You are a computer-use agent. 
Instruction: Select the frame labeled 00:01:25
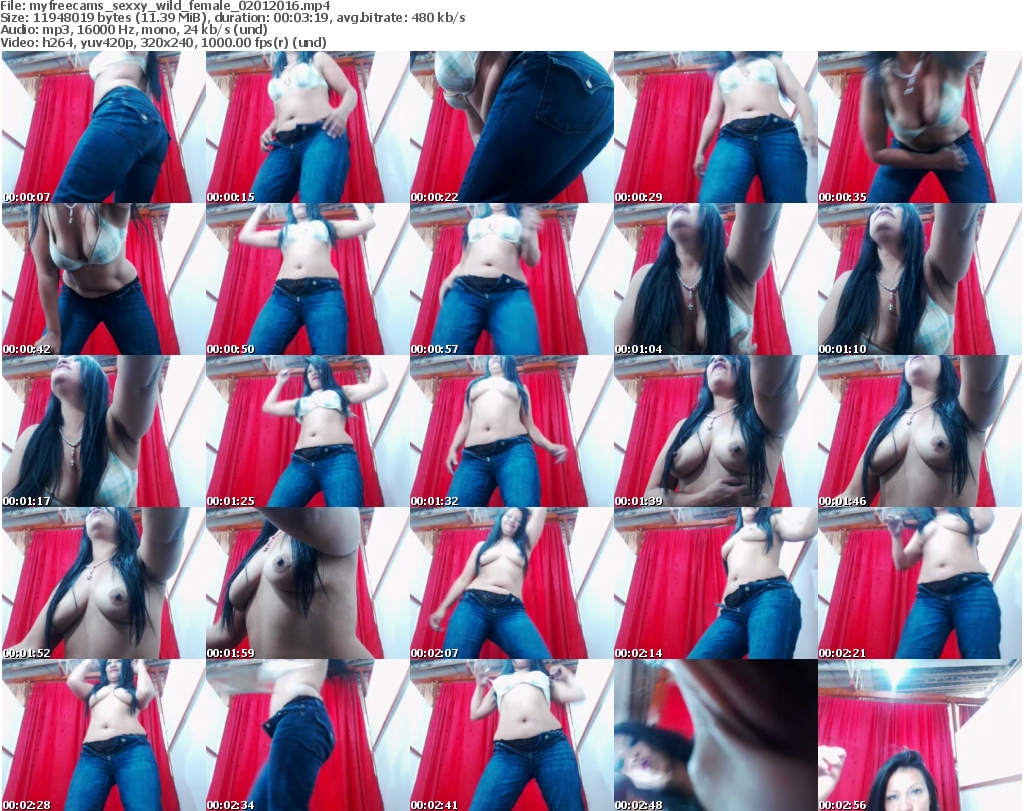pos(308,431)
